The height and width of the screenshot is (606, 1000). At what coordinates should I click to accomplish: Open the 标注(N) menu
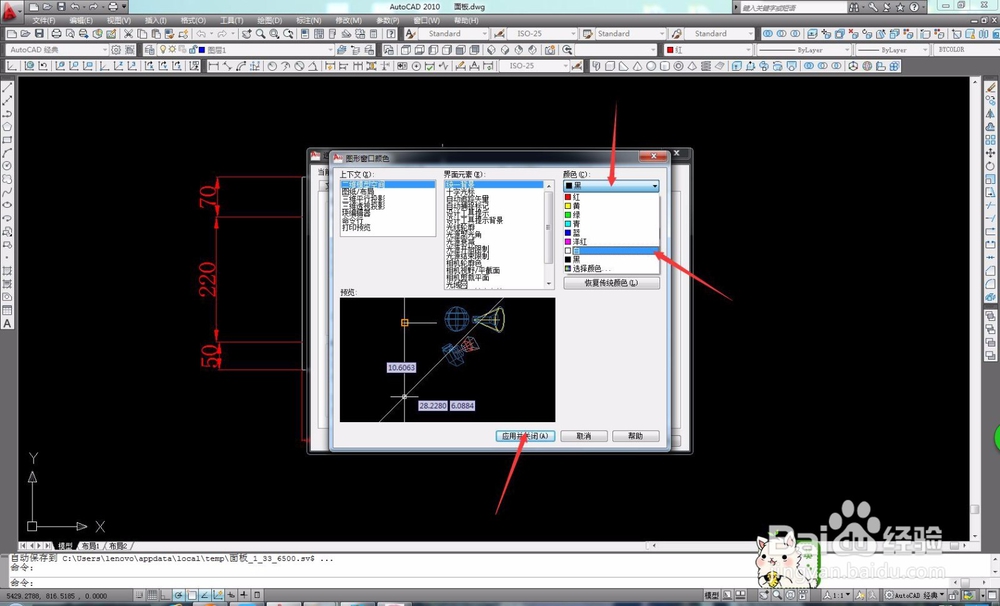pos(309,20)
